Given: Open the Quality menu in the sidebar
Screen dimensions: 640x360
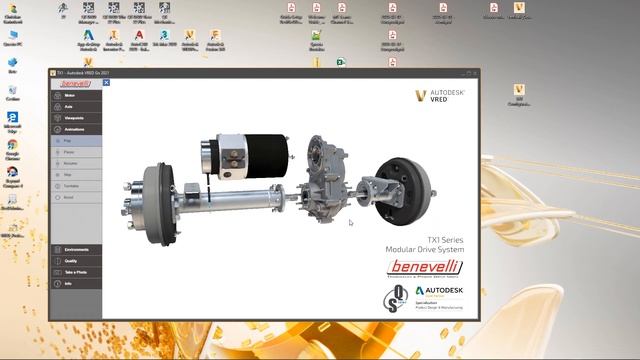Looking at the screenshot, I should tap(76, 261).
